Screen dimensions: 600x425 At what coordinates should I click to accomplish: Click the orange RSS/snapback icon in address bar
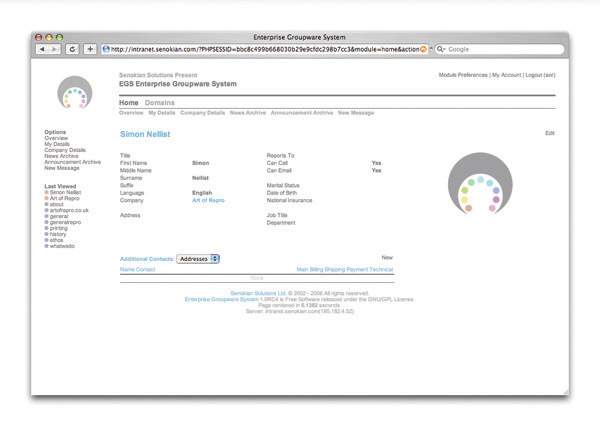tap(423, 49)
